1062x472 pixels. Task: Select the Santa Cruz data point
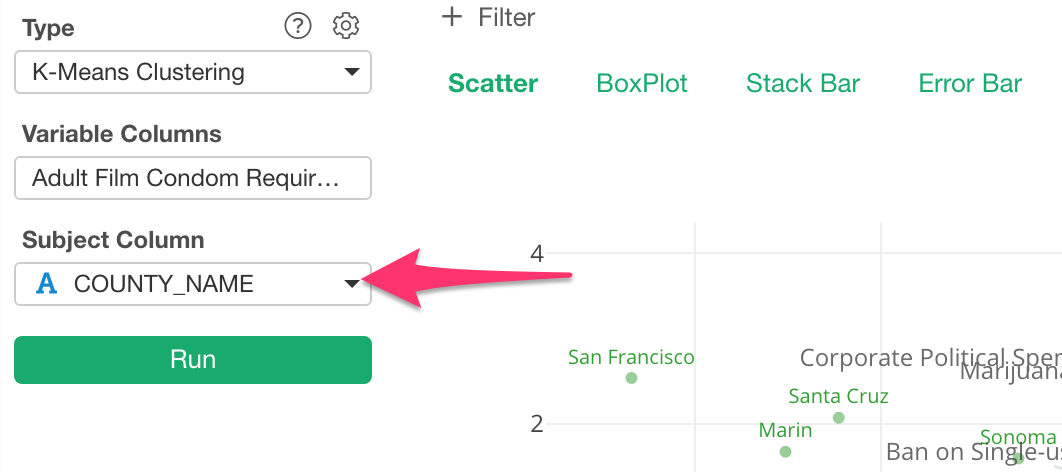click(x=838, y=418)
